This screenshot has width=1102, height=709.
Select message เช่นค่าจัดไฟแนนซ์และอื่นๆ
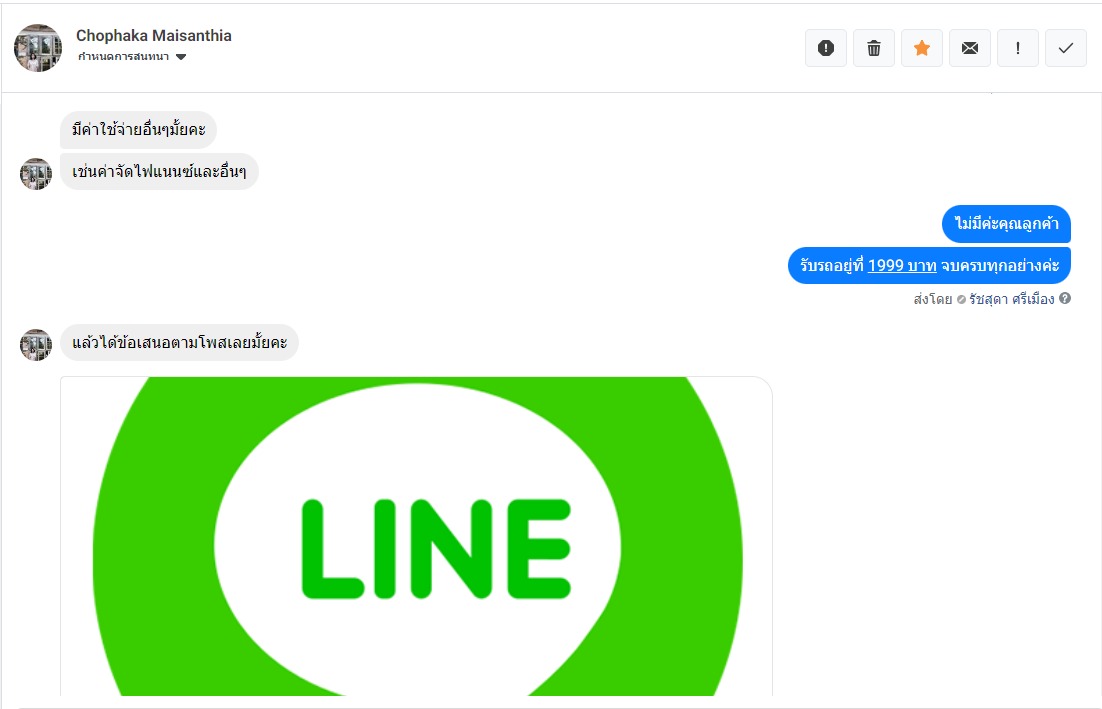[x=159, y=171]
